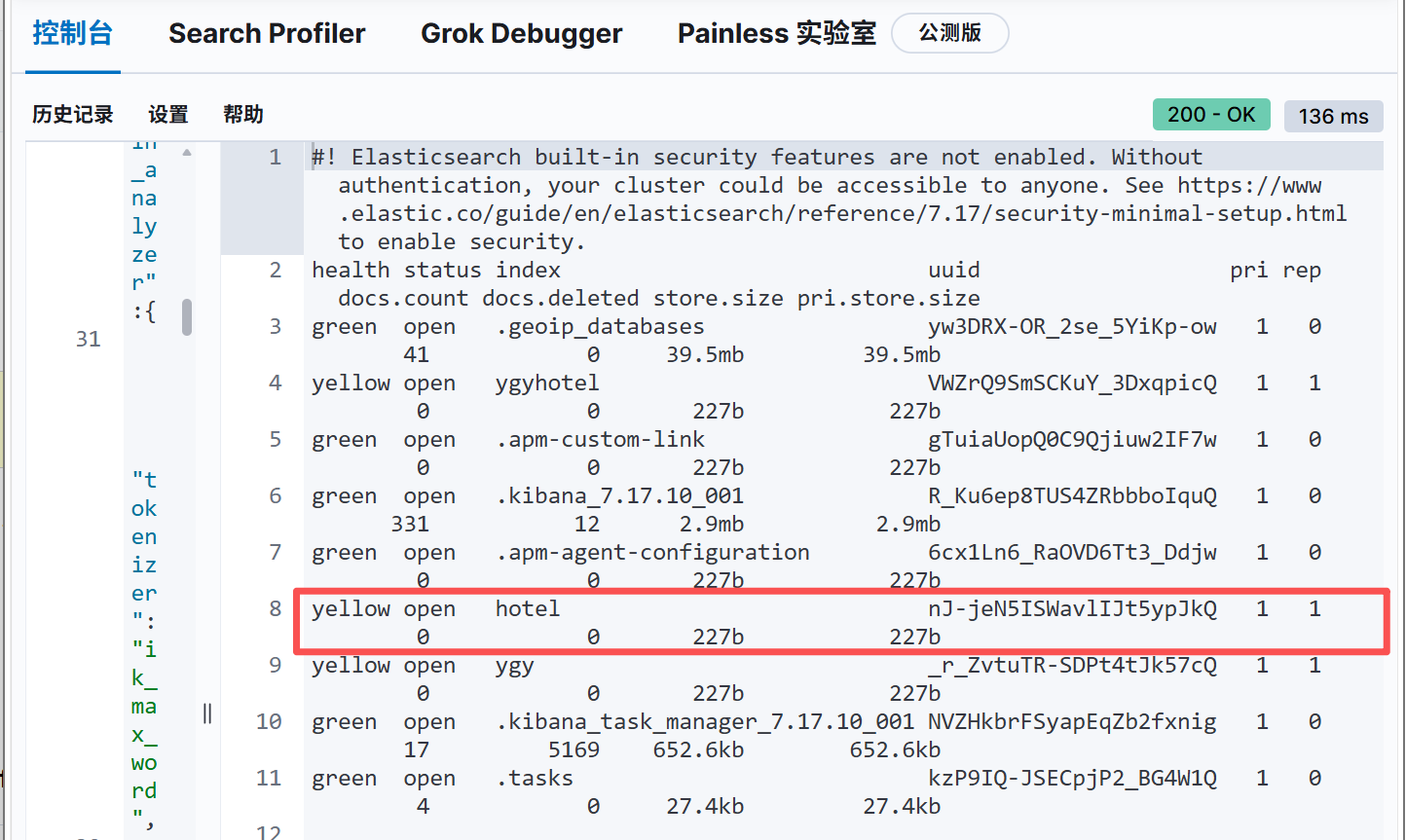Click uuid 6cx1Ln6_RaOVD6Tt3_Ddjw
Viewport: 1406px width, 840px height.
point(1072,552)
